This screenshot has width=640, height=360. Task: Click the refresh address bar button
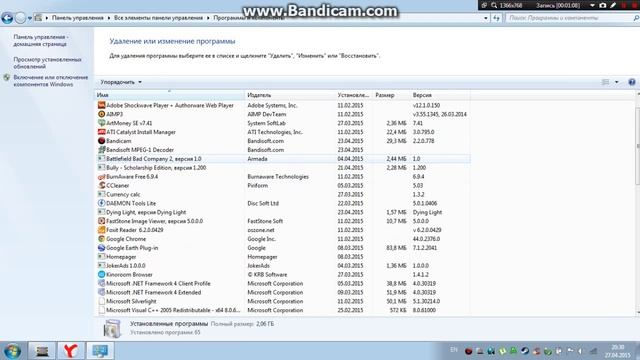click(496, 18)
